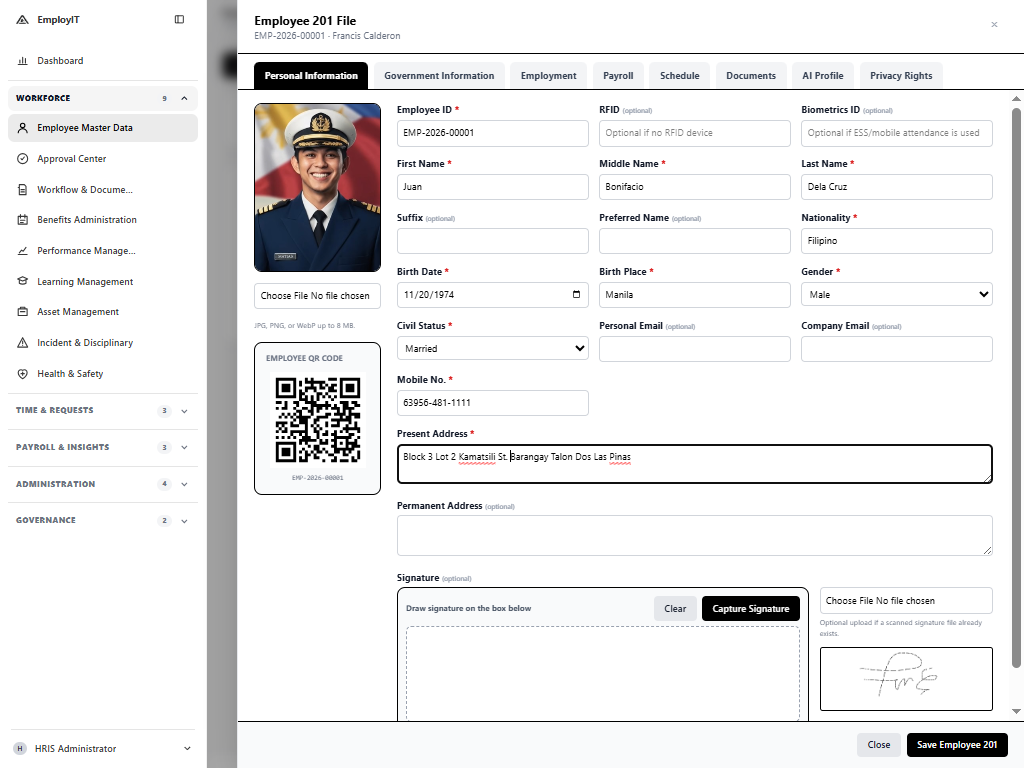Image resolution: width=1024 pixels, height=768 pixels.
Task: Expand the Payroll & Insights section
Action: tap(184, 447)
